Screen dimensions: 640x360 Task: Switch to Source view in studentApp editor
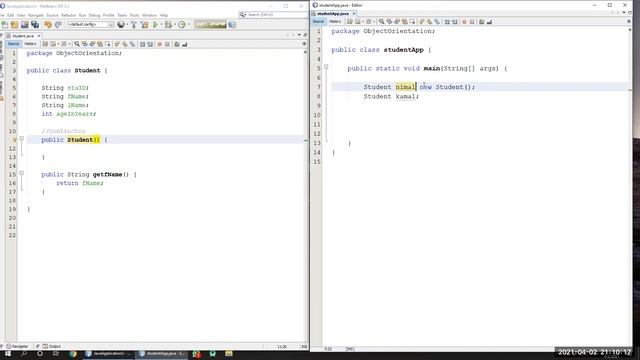click(318, 22)
